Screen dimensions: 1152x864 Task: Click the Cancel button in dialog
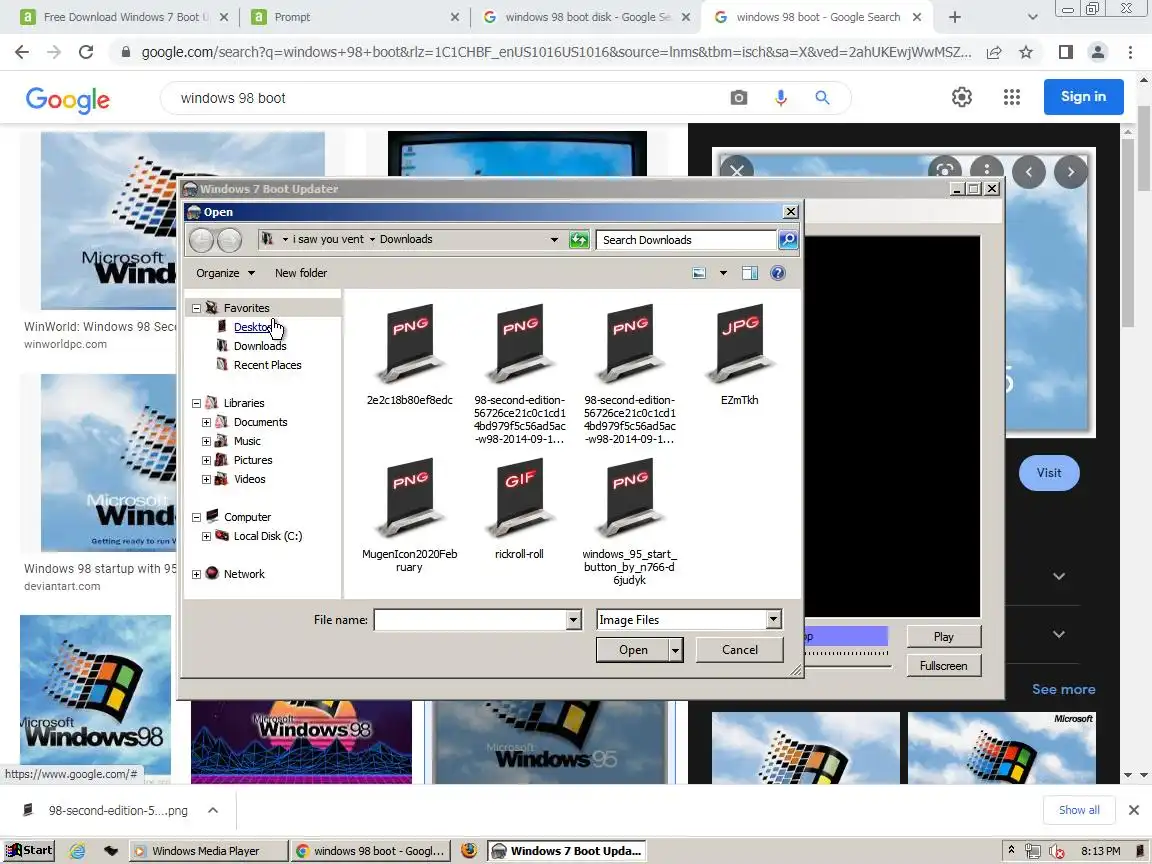(740, 650)
